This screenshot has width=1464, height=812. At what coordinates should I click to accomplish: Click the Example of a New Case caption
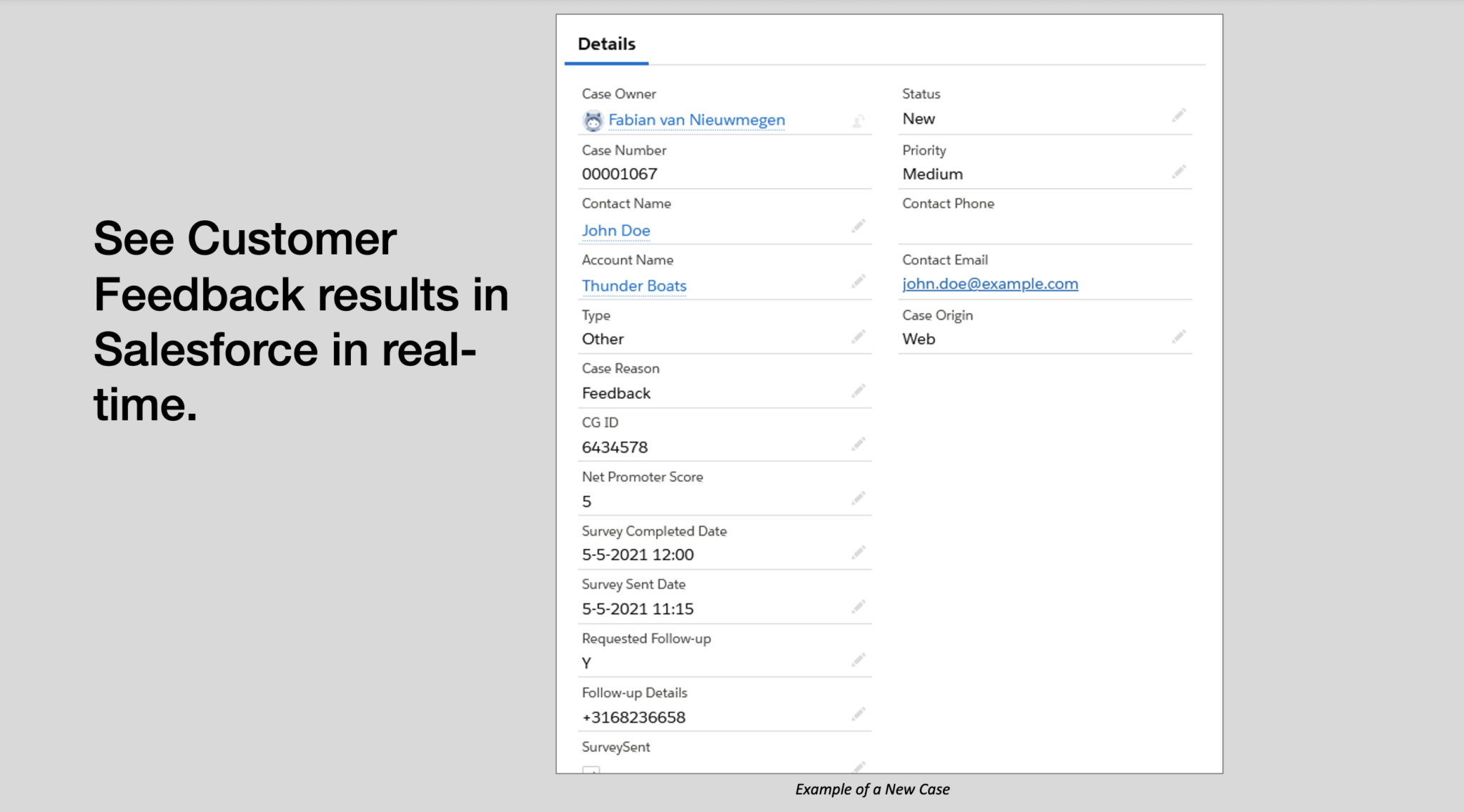[x=872, y=790]
